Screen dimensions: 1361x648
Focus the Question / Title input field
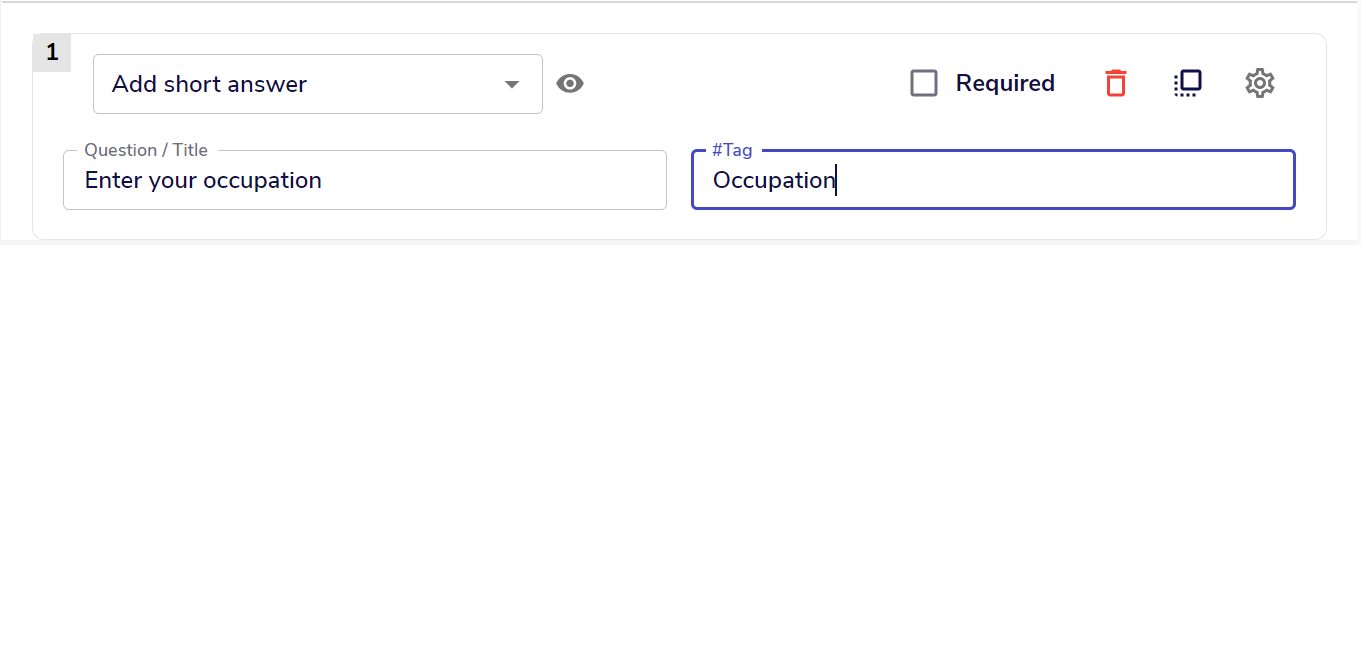365,180
